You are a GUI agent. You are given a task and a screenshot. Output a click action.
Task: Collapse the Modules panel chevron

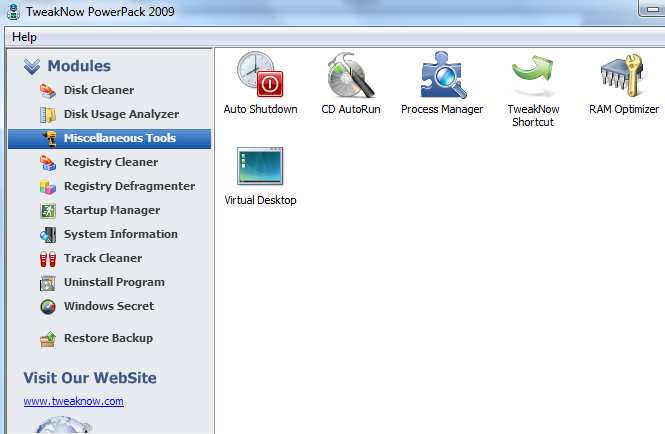click(x=32, y=67)
